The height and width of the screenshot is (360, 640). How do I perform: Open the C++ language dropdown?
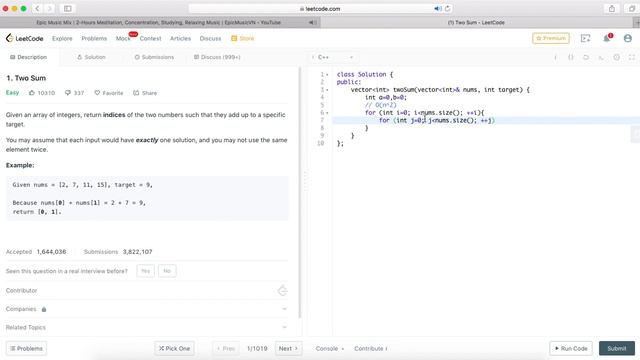333,57
